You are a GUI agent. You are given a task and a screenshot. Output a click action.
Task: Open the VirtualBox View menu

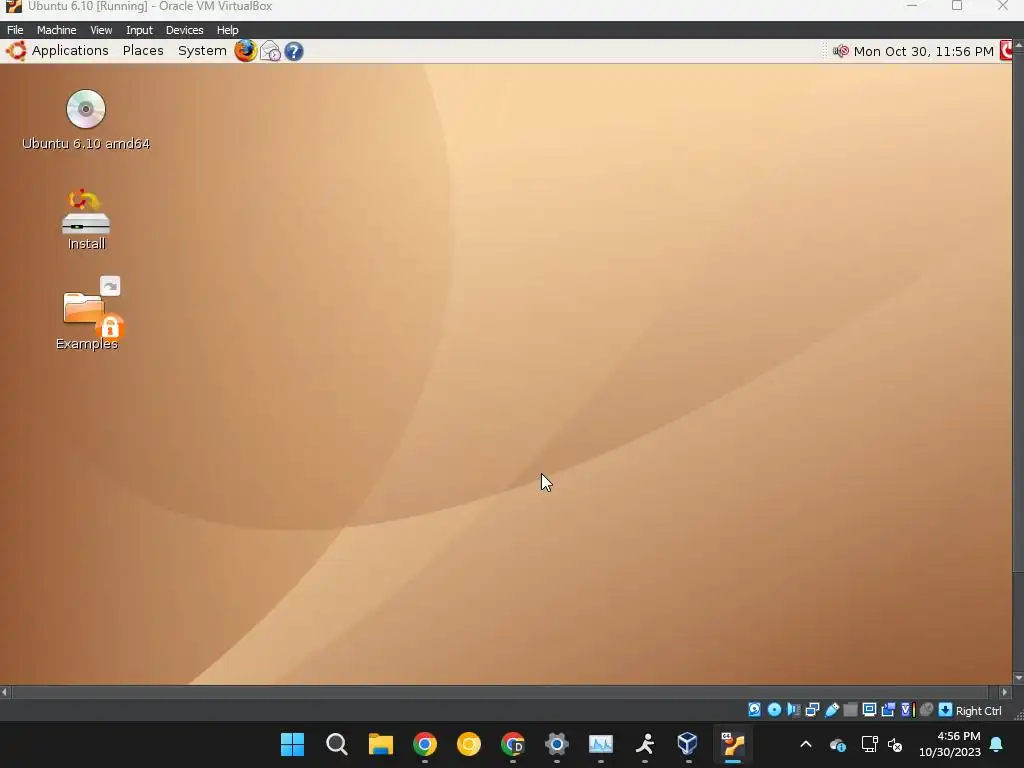101,30
